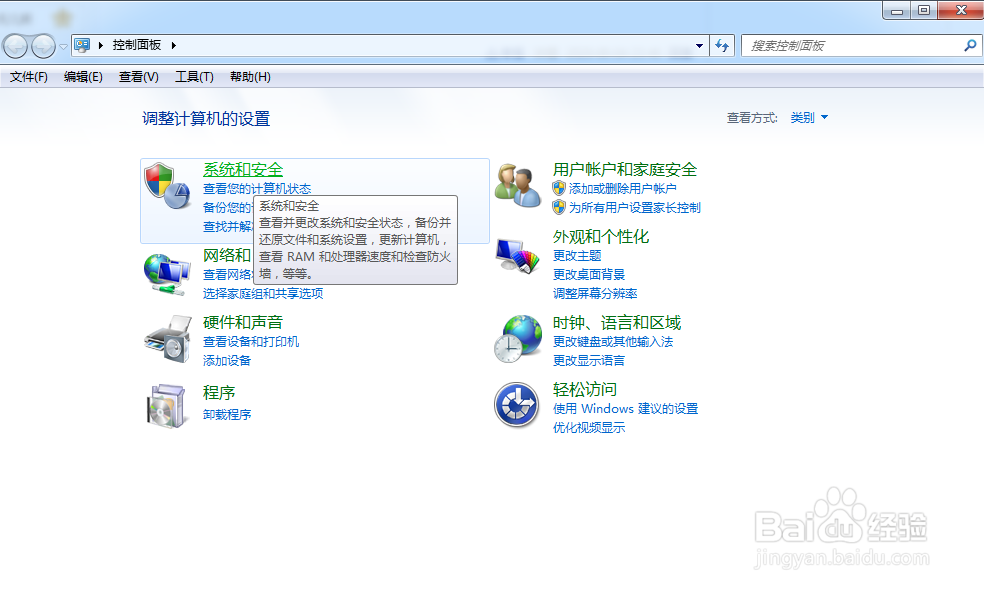Open the 查看 menu
The width and height of the screenshot is (984, 592).
point(138,76)
